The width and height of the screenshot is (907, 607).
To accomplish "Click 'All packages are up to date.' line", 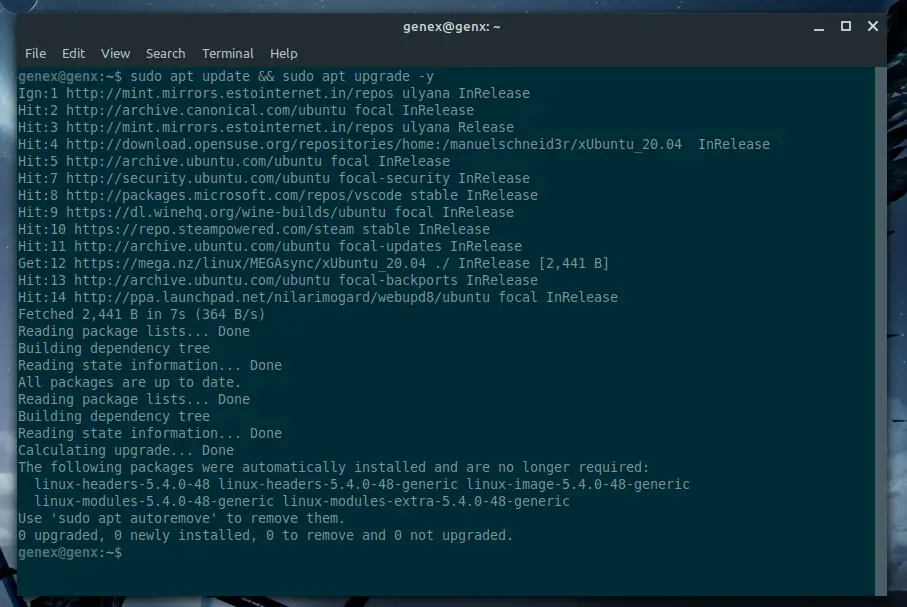I will pos(129,382).
